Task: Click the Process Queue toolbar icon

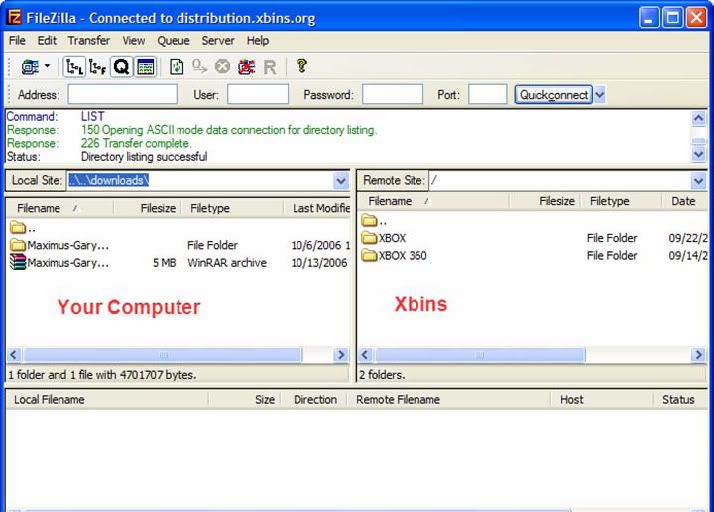Action: point(199,67)
